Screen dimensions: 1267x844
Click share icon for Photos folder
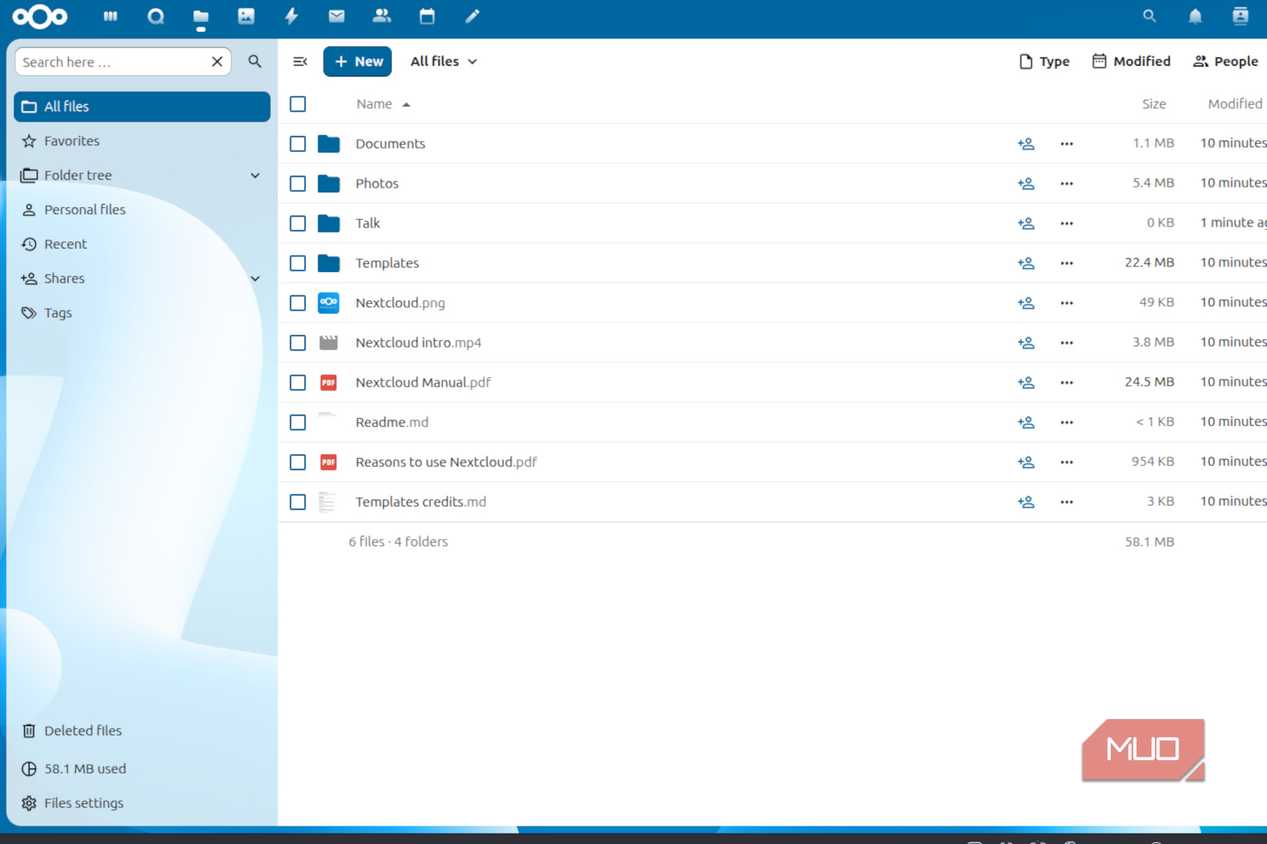click(x=1026, y=184)
